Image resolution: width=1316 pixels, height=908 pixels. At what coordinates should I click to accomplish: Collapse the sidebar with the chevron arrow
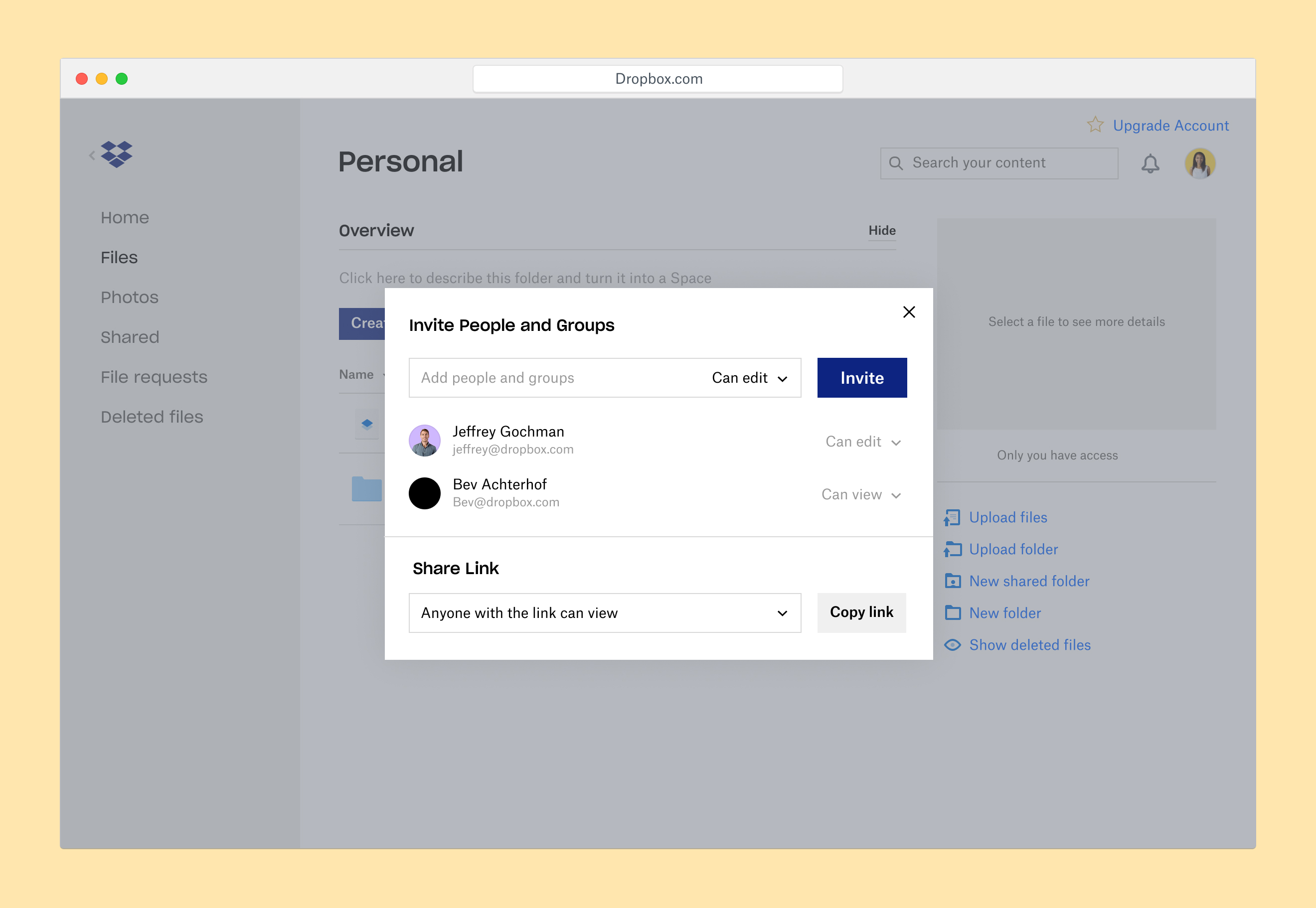coord(92,155)
